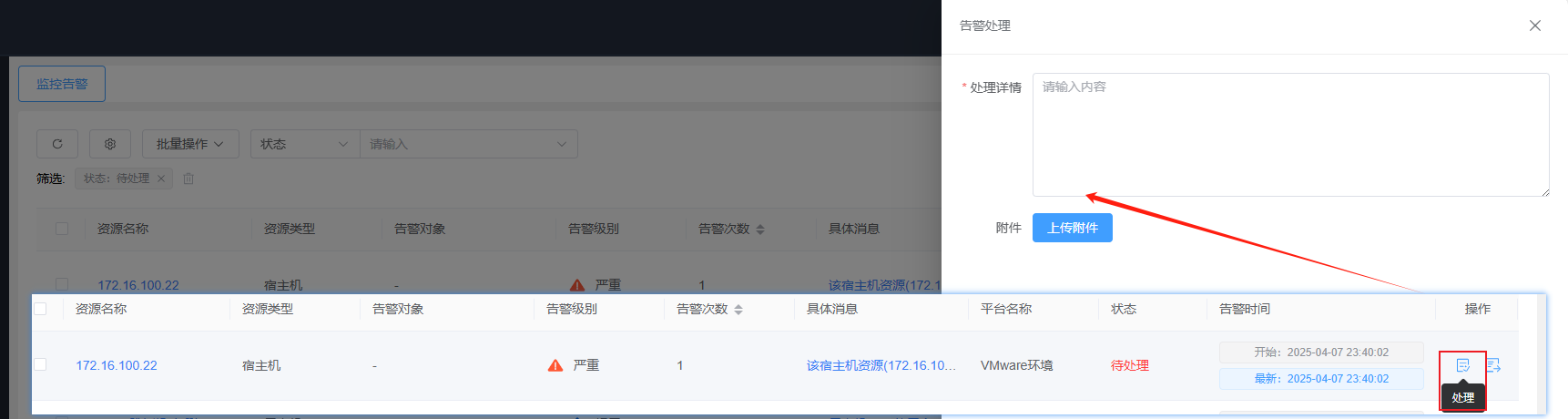Click the 筛选: label
1568x419 pixels.
[51, 179]
